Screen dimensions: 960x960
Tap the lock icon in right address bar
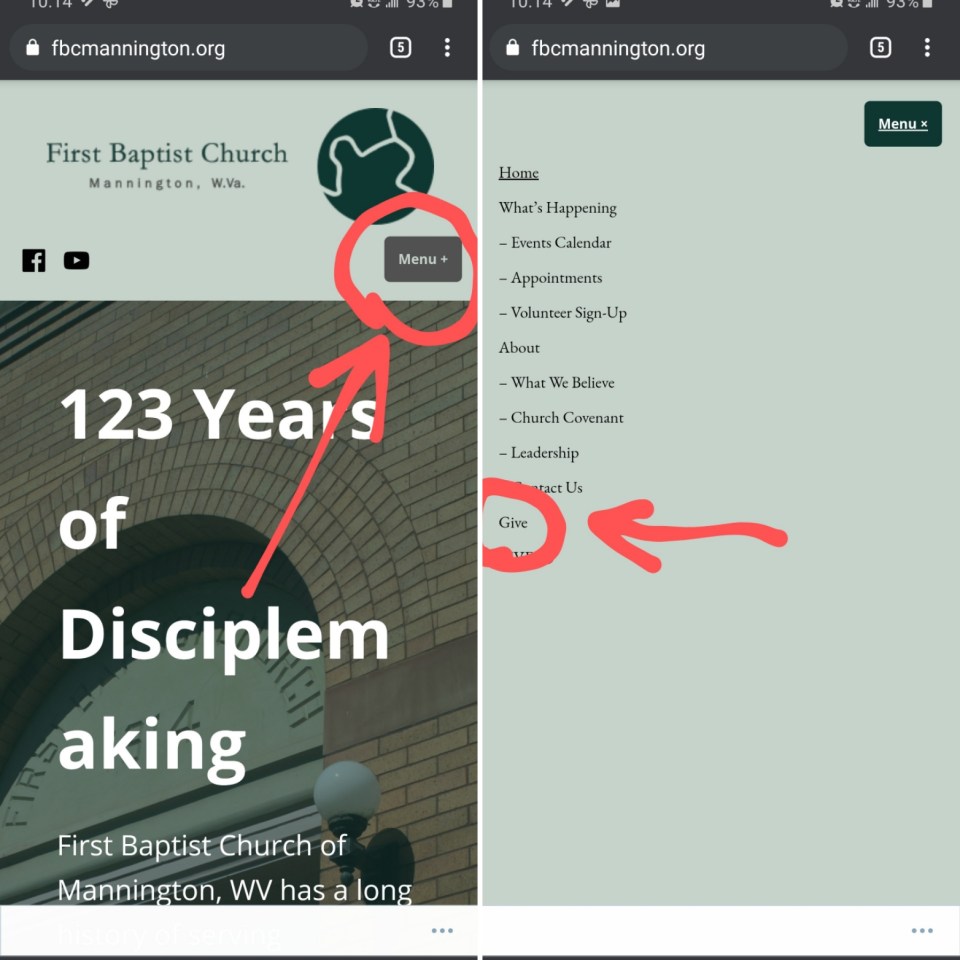click(512, 47)
